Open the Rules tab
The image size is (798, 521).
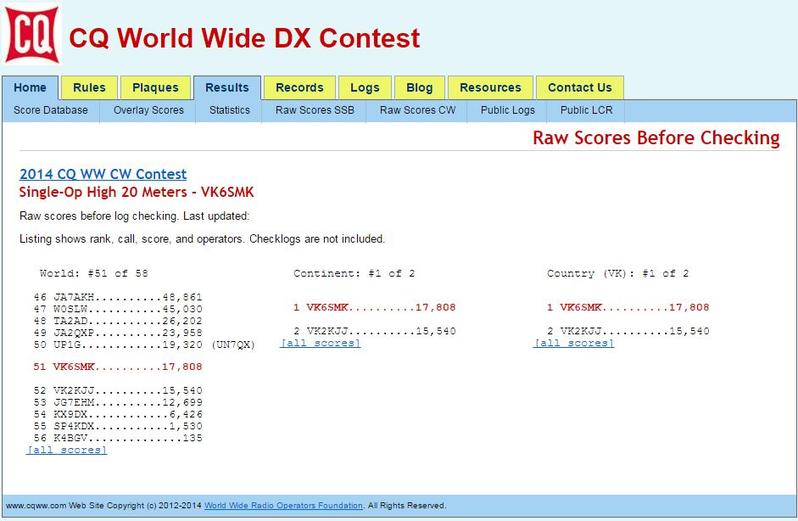(x=89, y=88)
